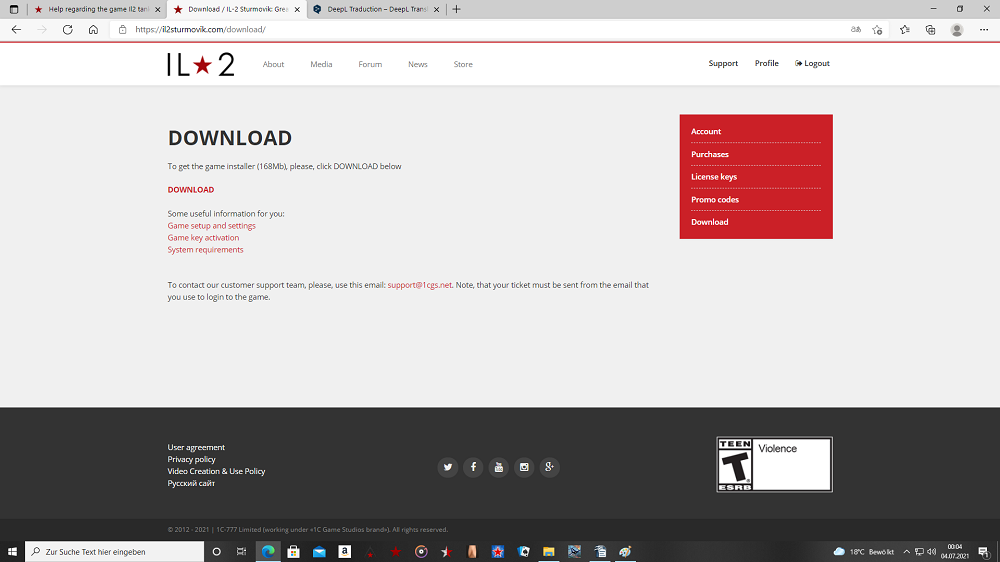Go to the browser home page icon
This screenshot has height=562, width=1000.
93,29
